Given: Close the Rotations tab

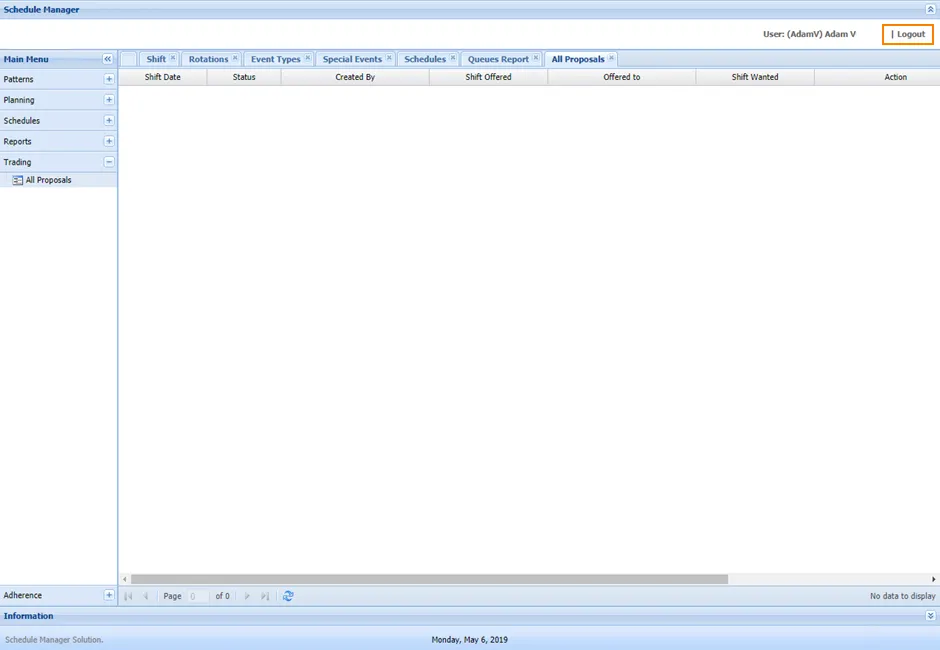Looking at the screenshot, I should (x=235, y=58).
